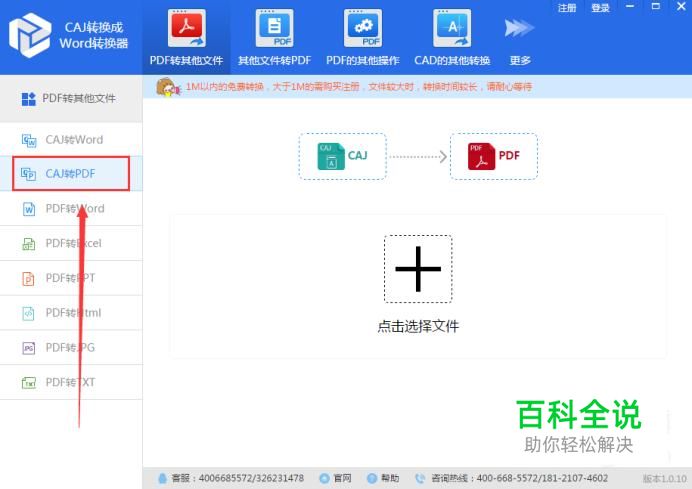Screen dimensions: 692x489
Task: Click the 官网 globe icon
Action: (324, 478)
